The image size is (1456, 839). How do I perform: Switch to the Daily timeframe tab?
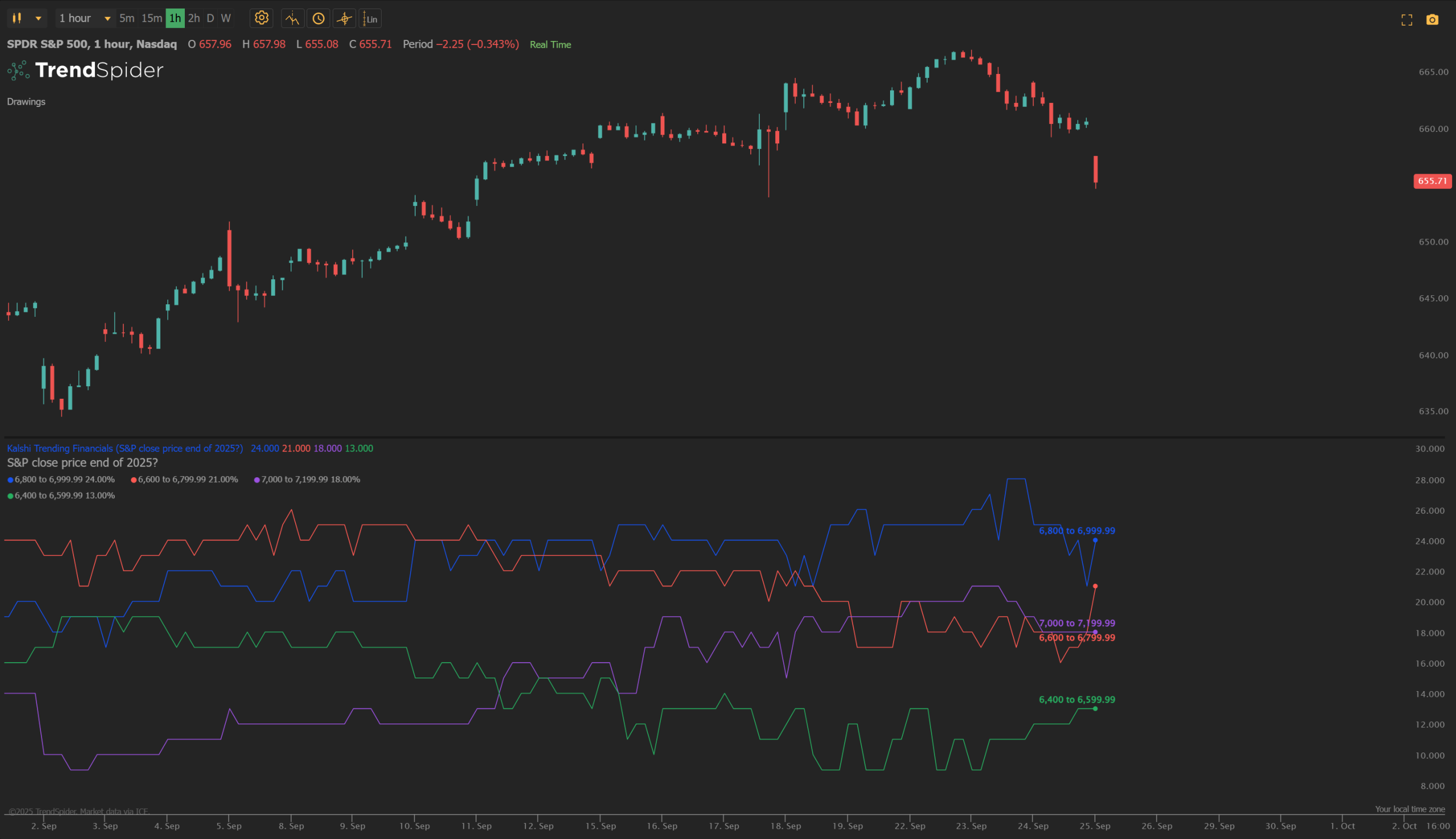pos(210,18)
